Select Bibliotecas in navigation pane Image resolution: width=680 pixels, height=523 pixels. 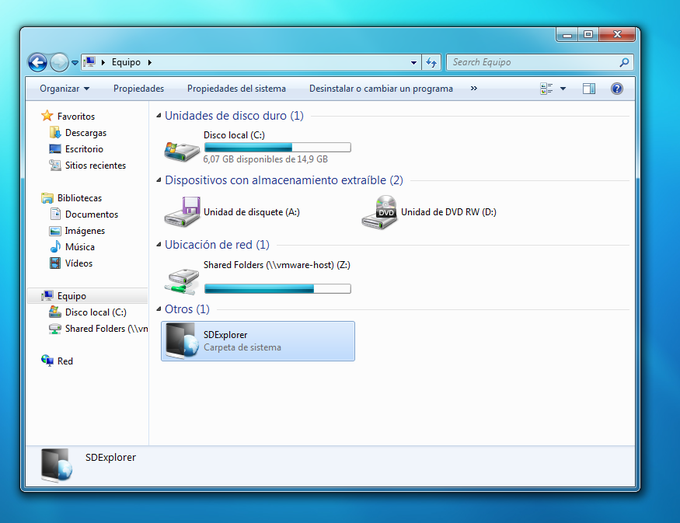80,198
